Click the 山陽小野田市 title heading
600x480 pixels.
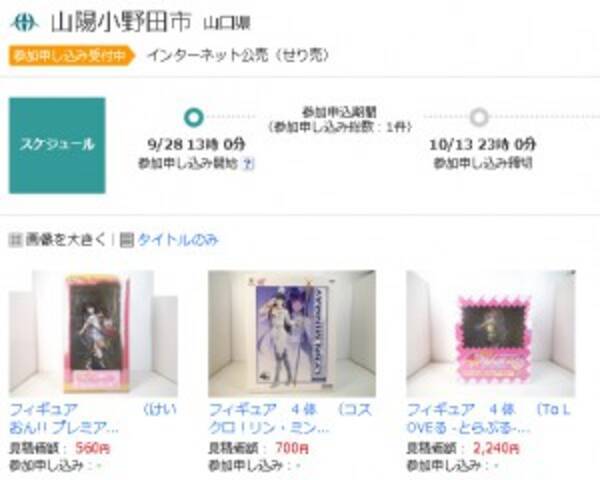pyautogui.click(x=121, y=22)
